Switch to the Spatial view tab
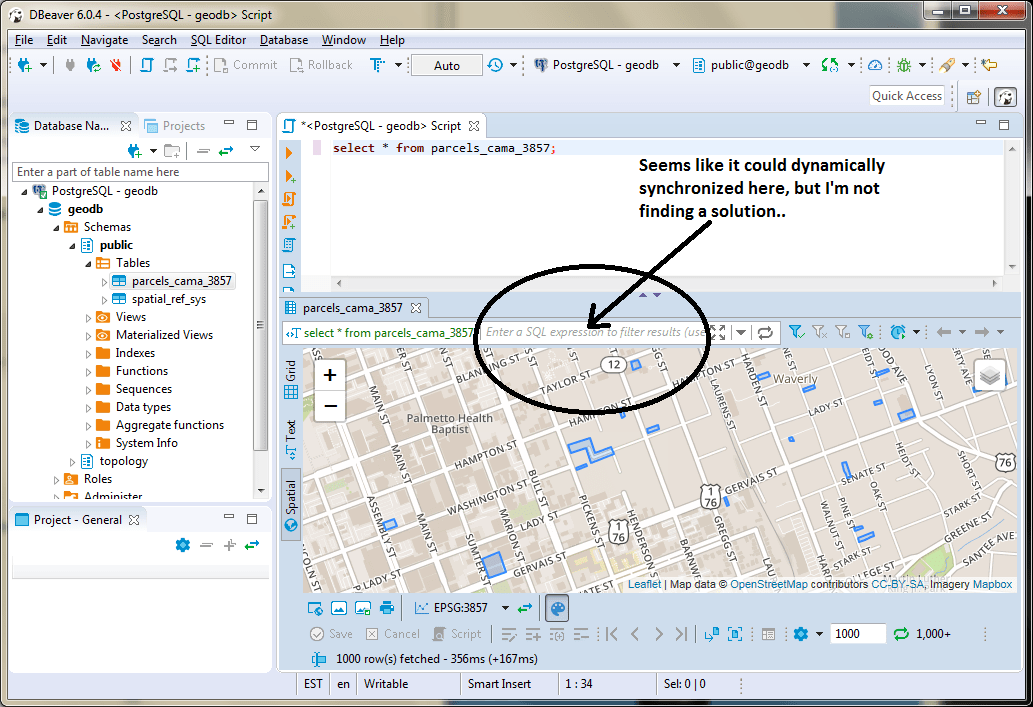1033x707 pixels. point(291,504)
